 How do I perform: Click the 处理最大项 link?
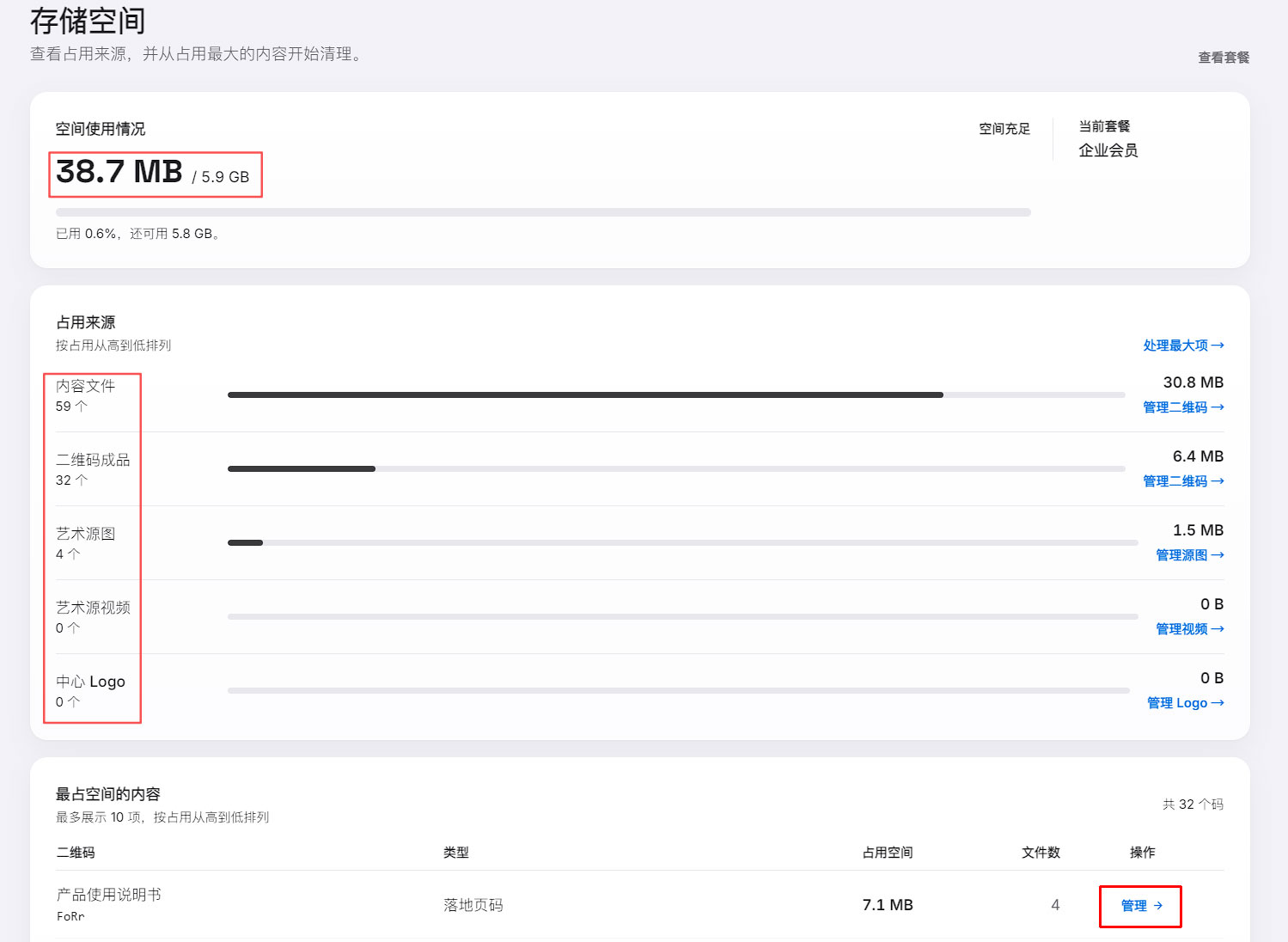pyautogui.click(x=1183, y=346)
